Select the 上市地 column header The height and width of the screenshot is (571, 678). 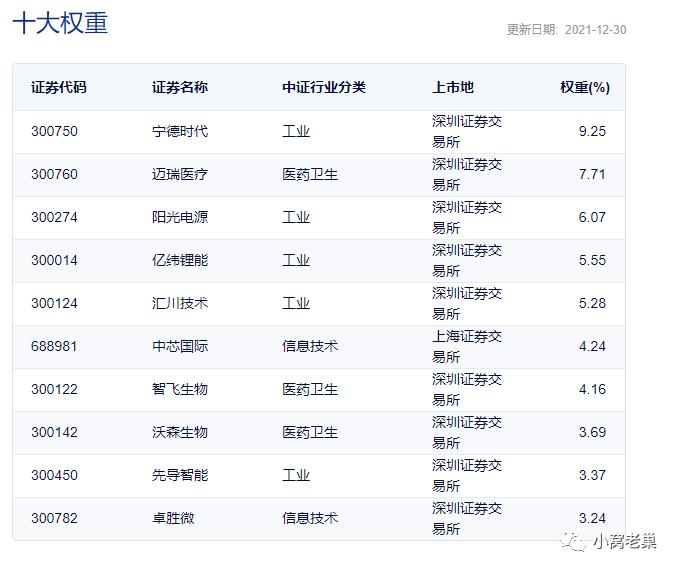pyautogui.click(x=453, y=87)
